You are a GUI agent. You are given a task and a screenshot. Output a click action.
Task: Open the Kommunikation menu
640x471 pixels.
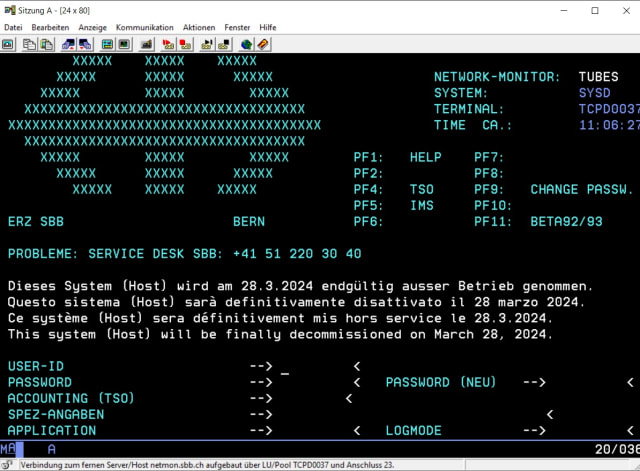(144, 27)
